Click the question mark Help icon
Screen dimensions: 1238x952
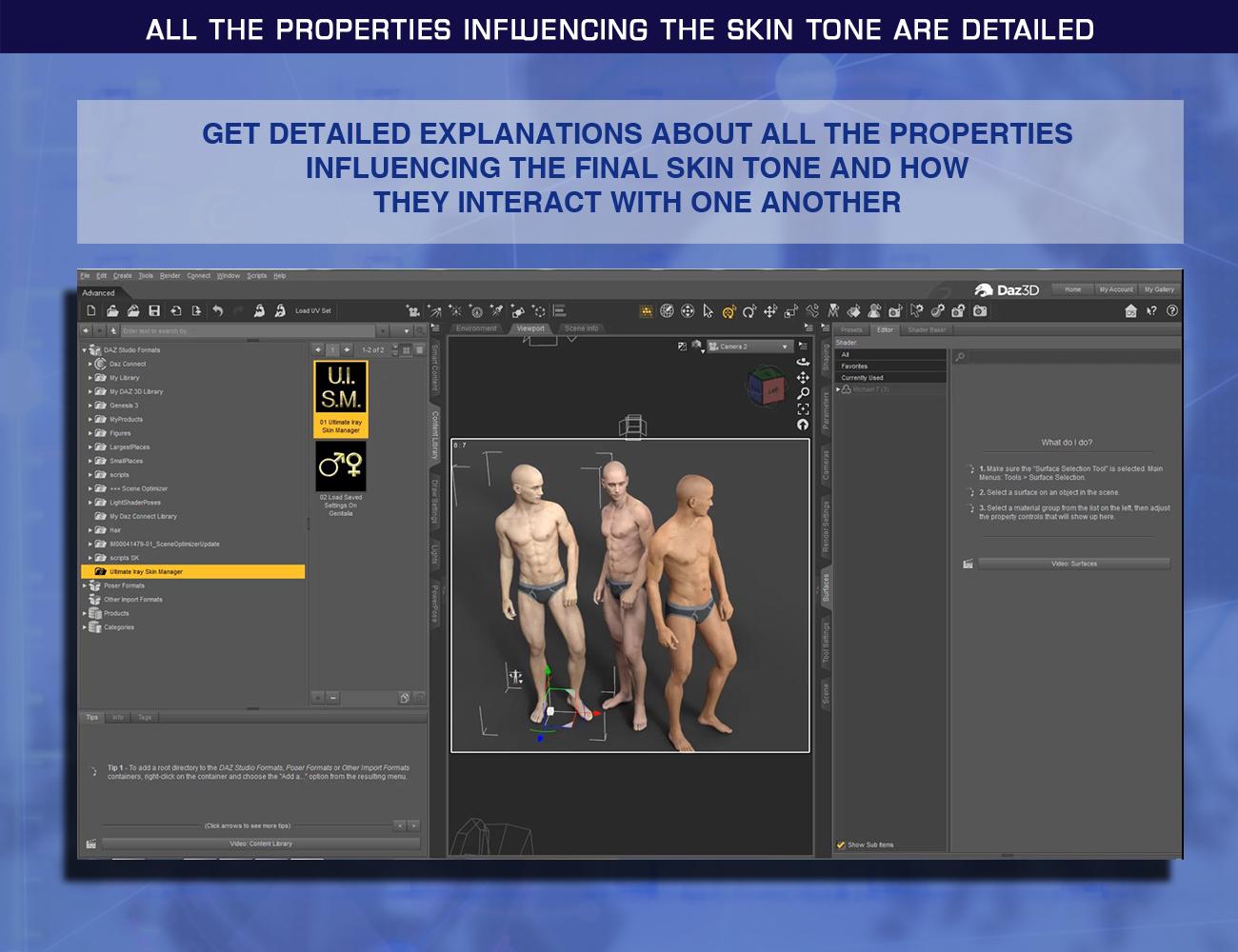pyautogui.click(x=1172, y=310)
